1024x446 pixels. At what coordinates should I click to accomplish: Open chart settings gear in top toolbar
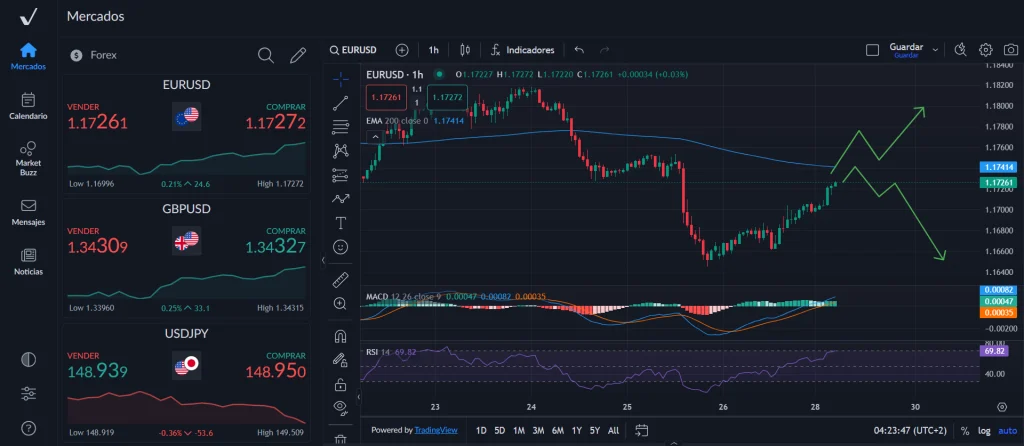pyautogui.click(x=985, y=49)
